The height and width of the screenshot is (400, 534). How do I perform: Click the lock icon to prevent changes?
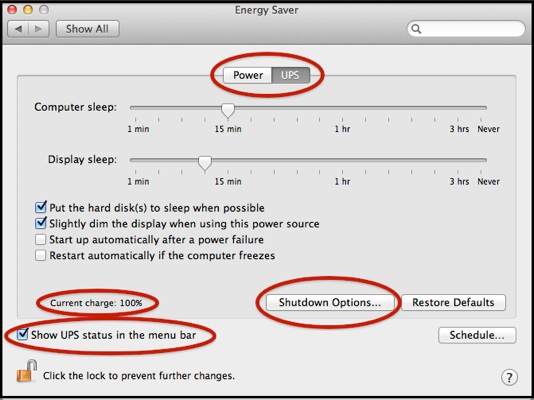click(x=27, y=371)
